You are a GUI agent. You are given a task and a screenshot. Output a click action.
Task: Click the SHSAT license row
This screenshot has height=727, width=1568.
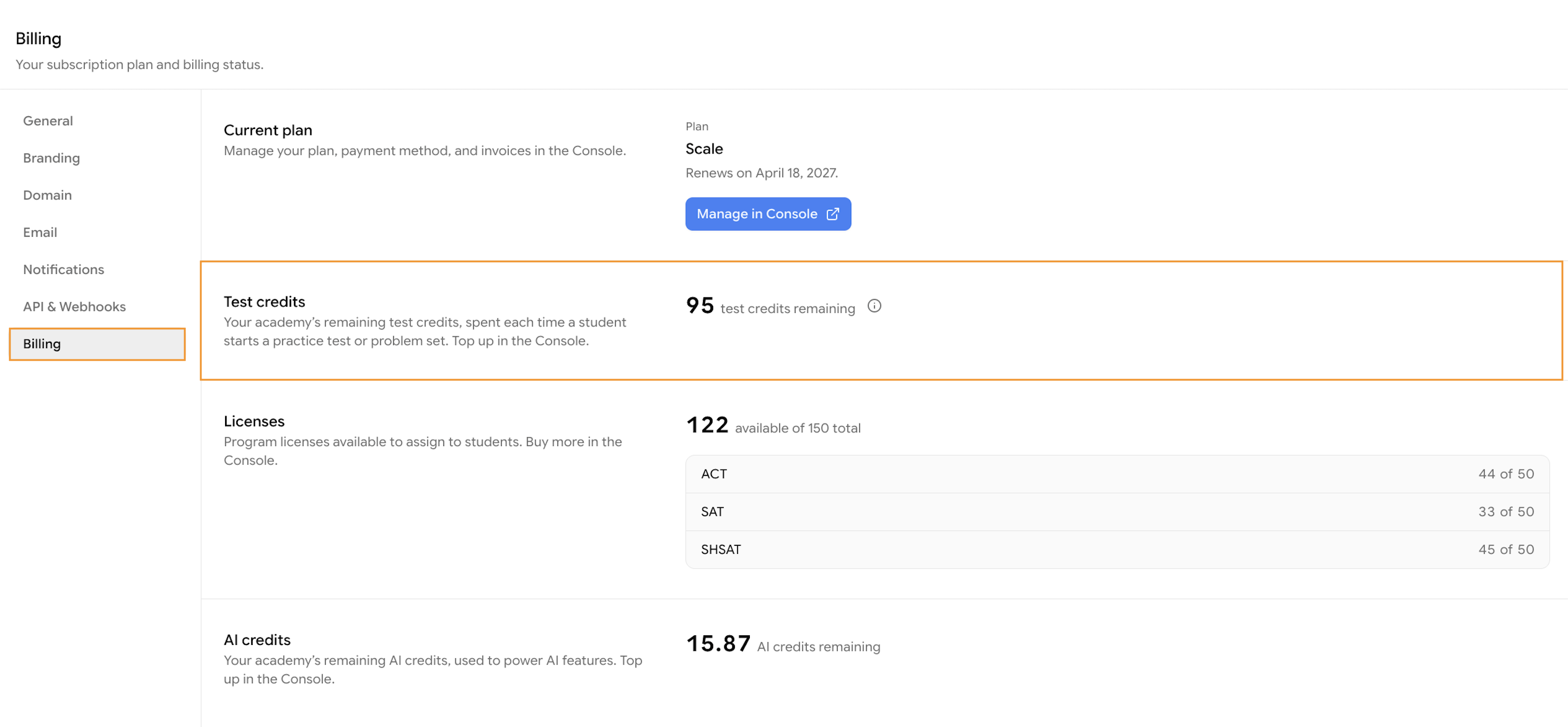click(x=1117, y=550)
